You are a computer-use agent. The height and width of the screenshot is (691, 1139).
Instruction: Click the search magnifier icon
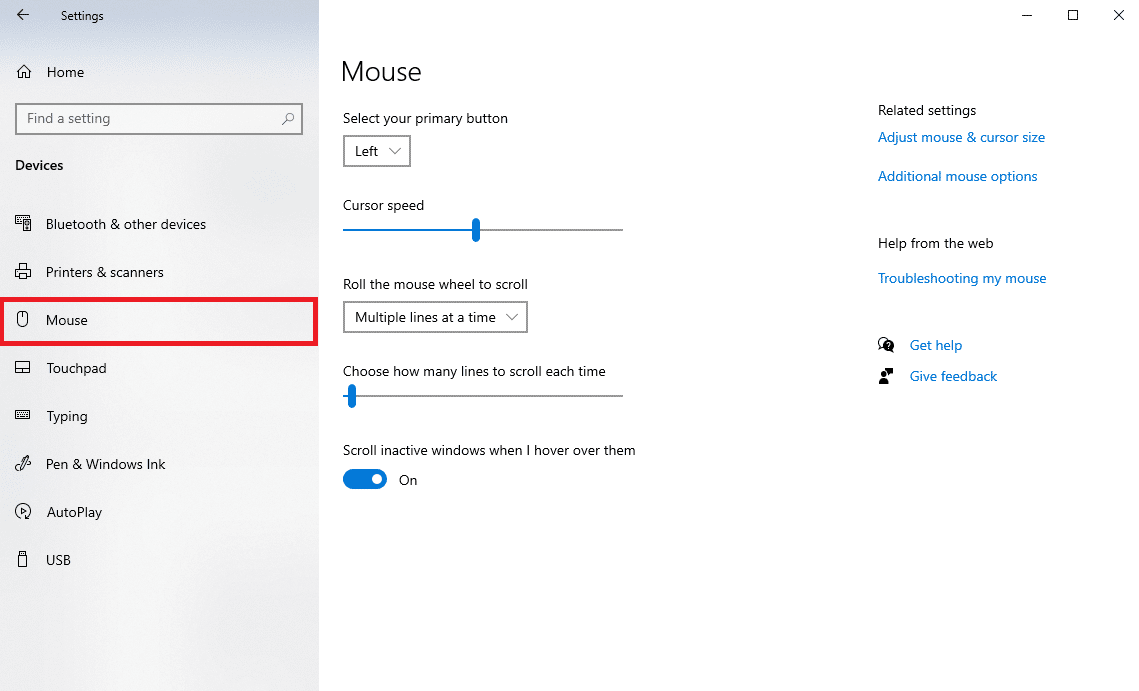[288, 118]
